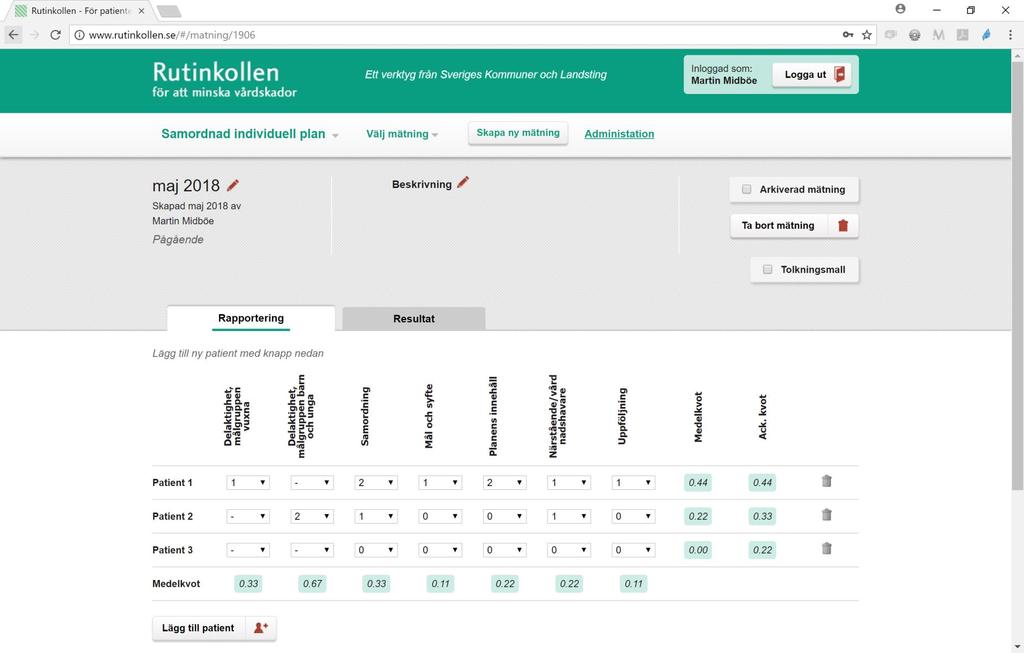Click the Medelkvot row value 0.67
The image size is (1024, 653).
point(312,583)
